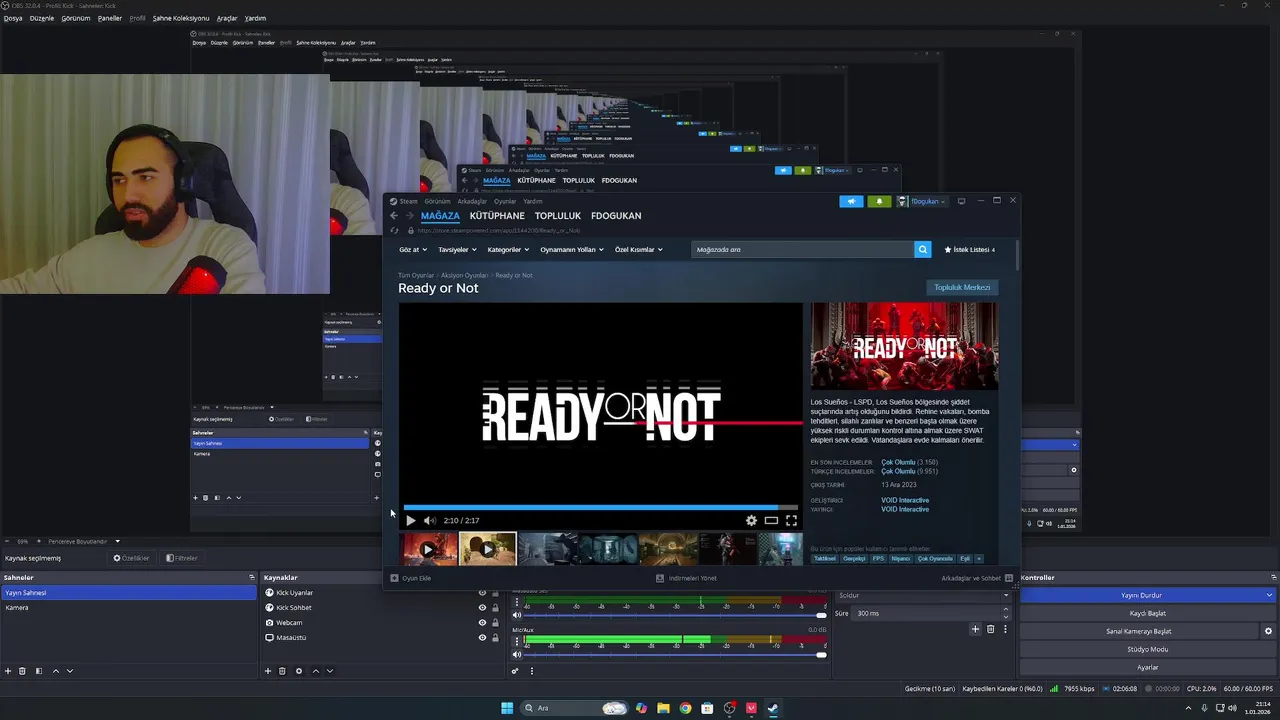This screenshot has height=720, width=1280.
Task: Click the Özellikler button
Action: point(132,558)
